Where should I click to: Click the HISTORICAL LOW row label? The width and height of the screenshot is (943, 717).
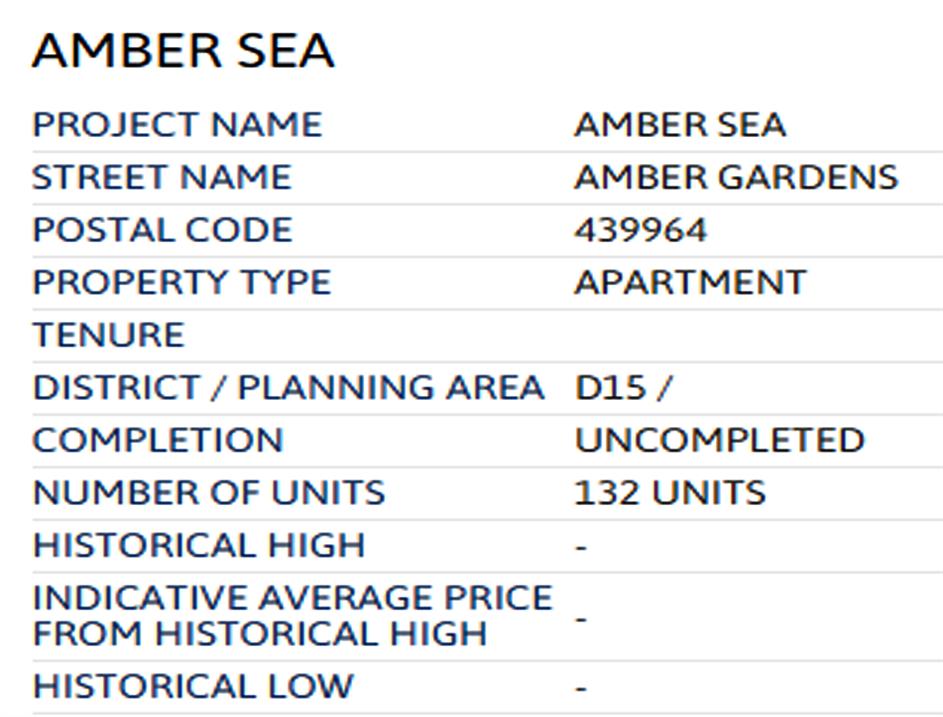[193, 687]
